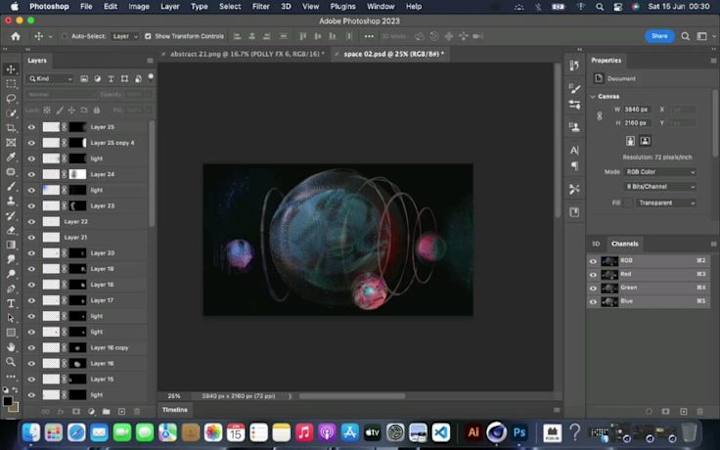
Task: Select the Clone Stamp tool
Action: pyautogui.click(x=11, y=201)
